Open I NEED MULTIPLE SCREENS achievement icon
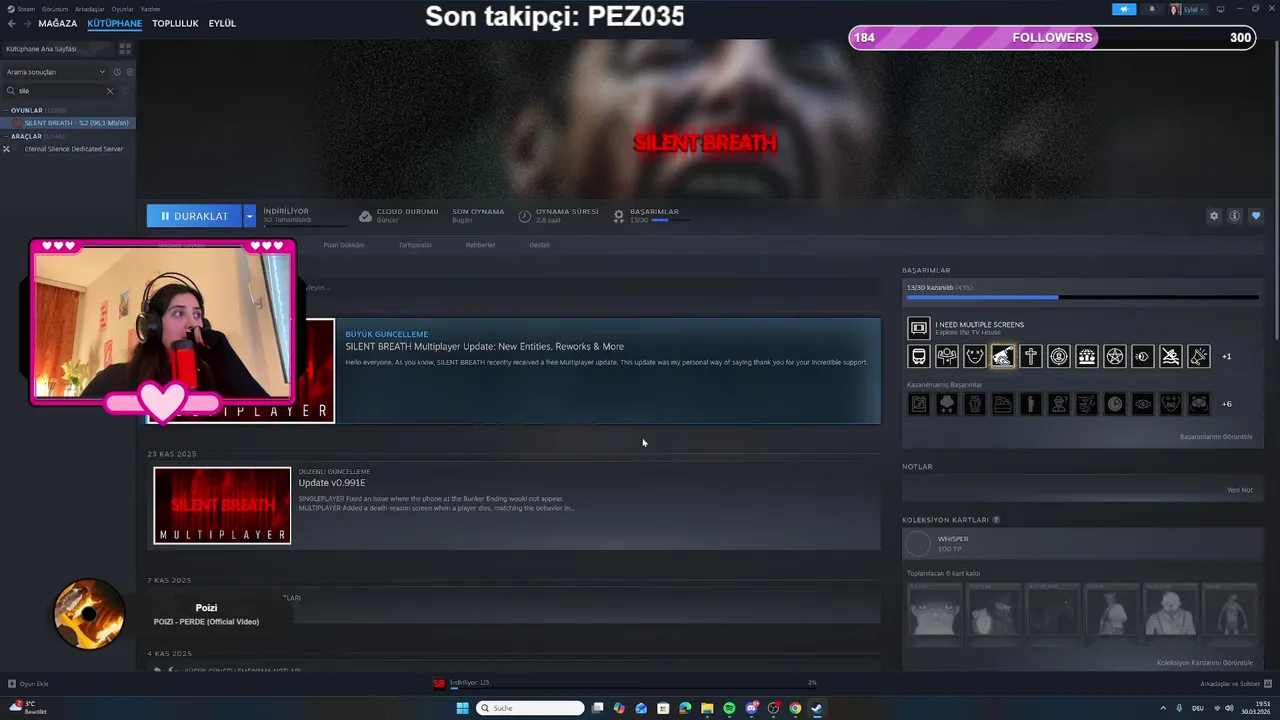1280x720 pixels. tap(918, 328)
